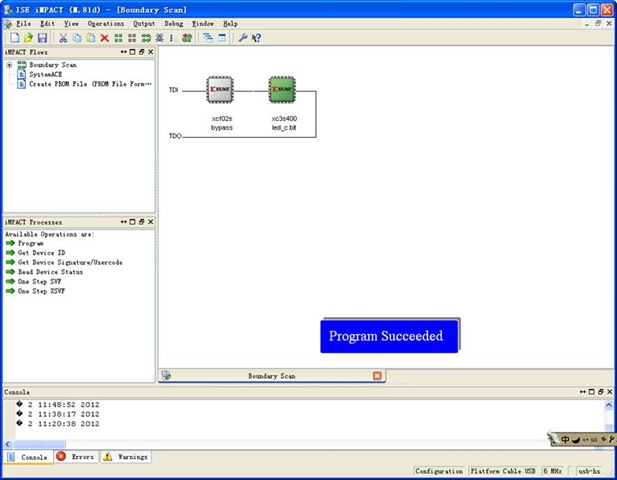Click the What's This help toolbar icon
Image resolution: width=617 pixels, height=480 pixels.
(x=257, y=37)
